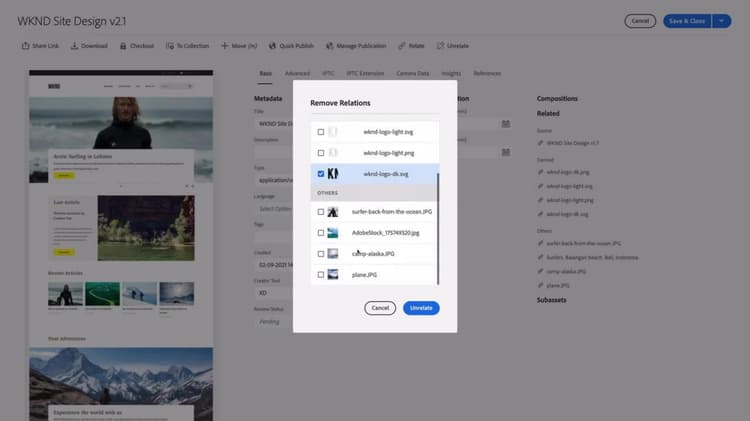Click the surfer-back-from-the-ocean thumbnail
The width and height of the screenshot is (750, 421).
(x=333, y=212)
